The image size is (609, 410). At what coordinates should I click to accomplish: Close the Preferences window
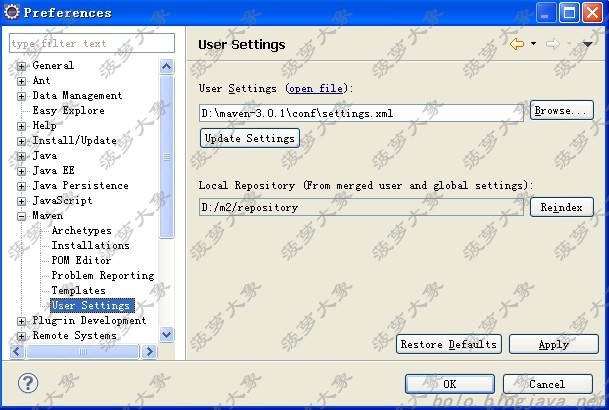pos(592,12)
